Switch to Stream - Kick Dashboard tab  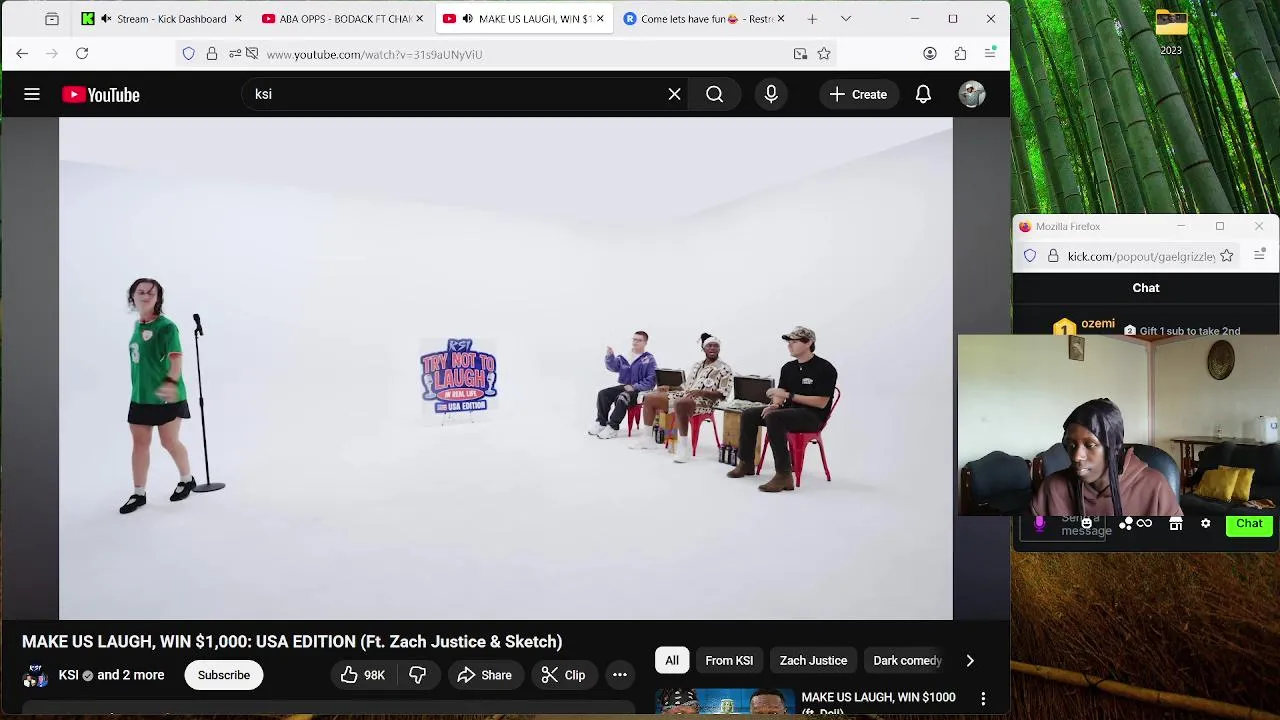click(160, 18)
